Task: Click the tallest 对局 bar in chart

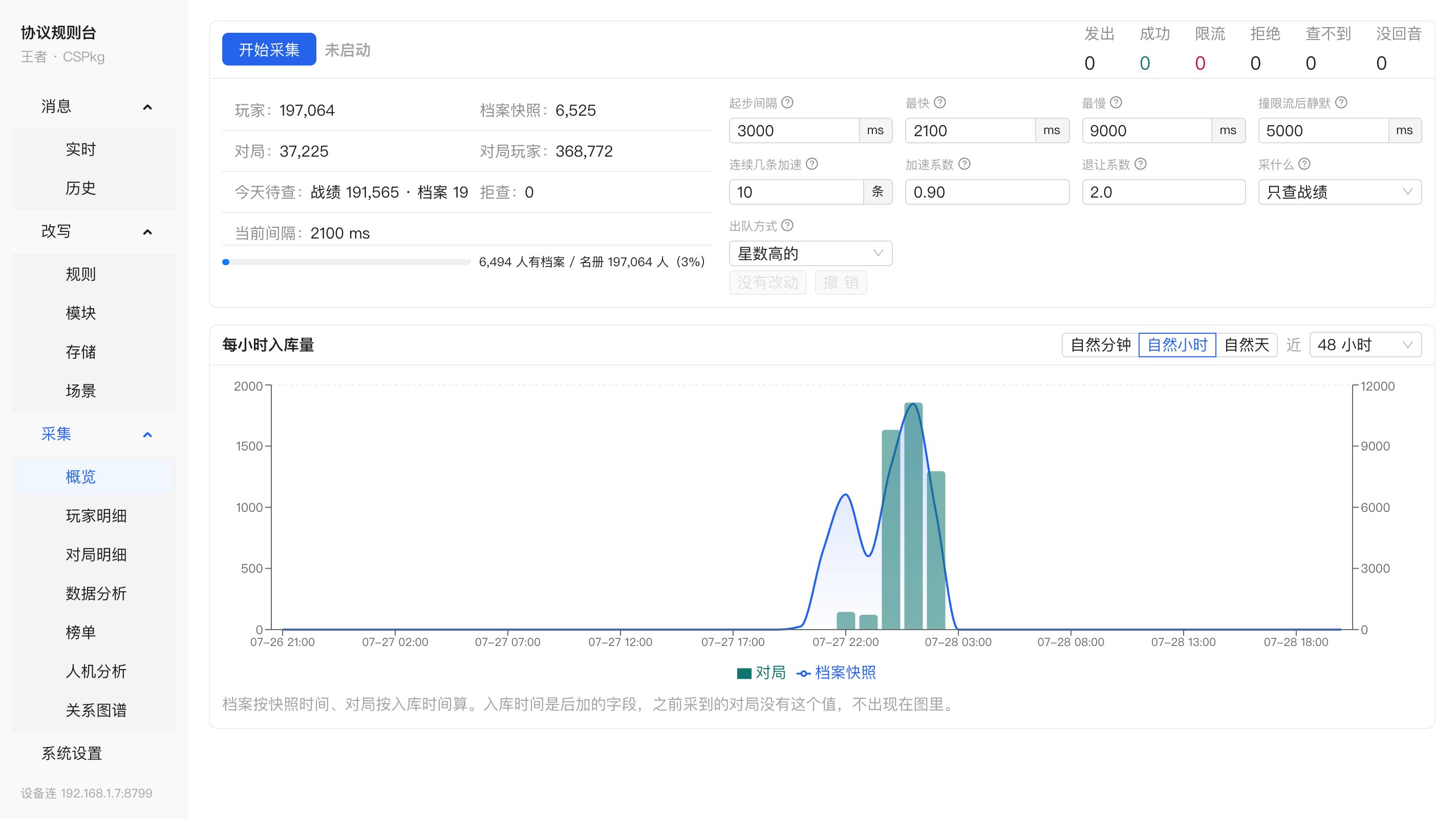Action: coord(913,515)
